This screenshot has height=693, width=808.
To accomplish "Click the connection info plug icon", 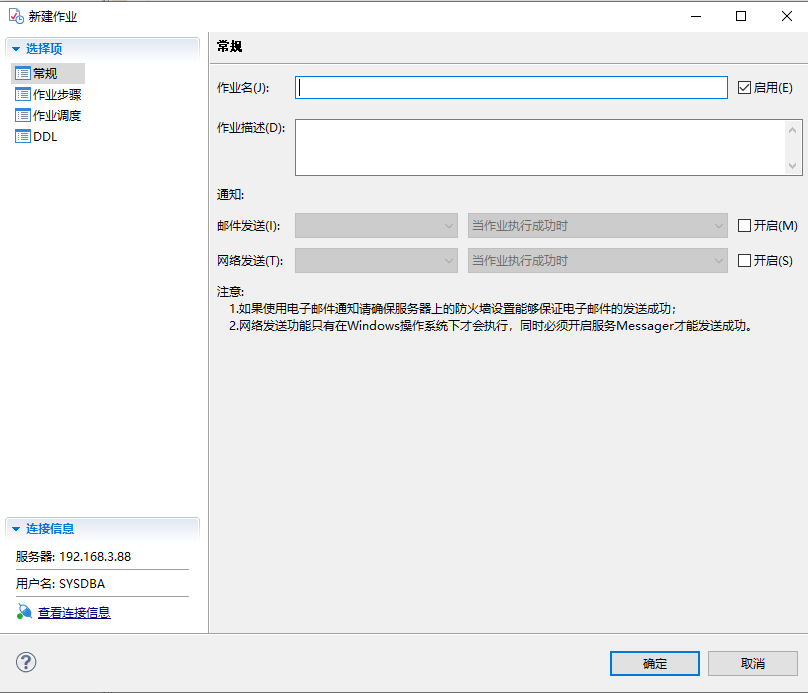I will point(24,612).
